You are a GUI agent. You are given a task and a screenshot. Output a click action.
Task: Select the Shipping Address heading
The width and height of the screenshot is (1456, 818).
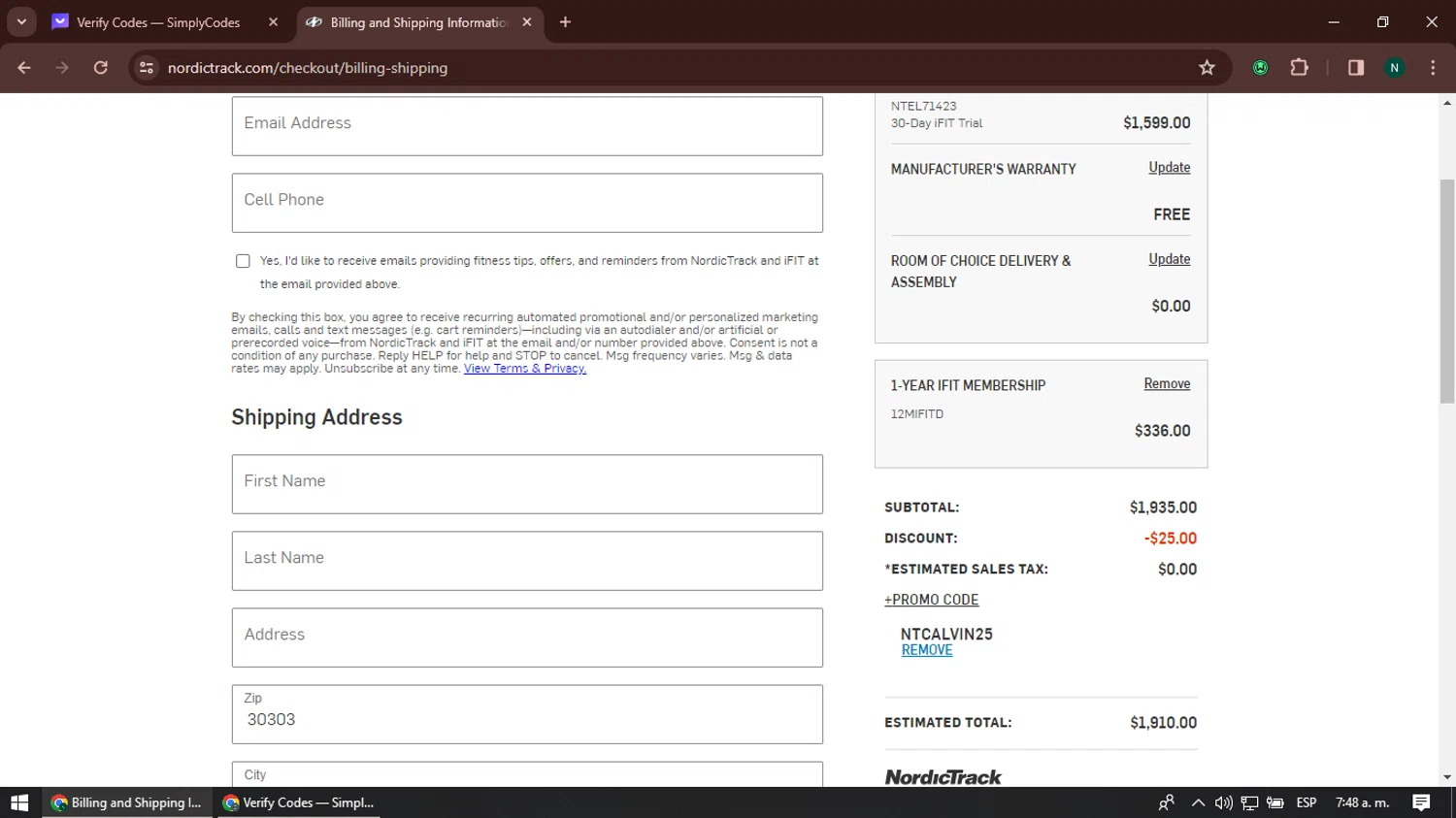coord(316,417)
